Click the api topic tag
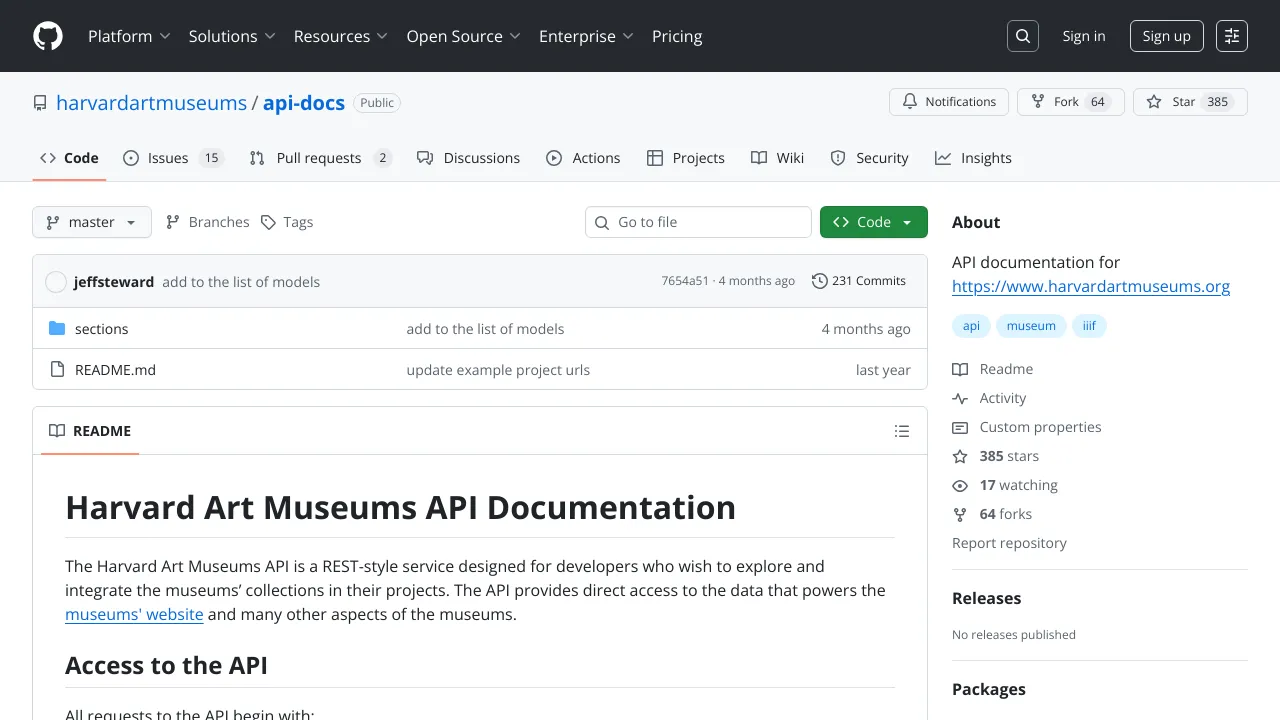This screenshot has width=1280, height=720. [971, 326]
